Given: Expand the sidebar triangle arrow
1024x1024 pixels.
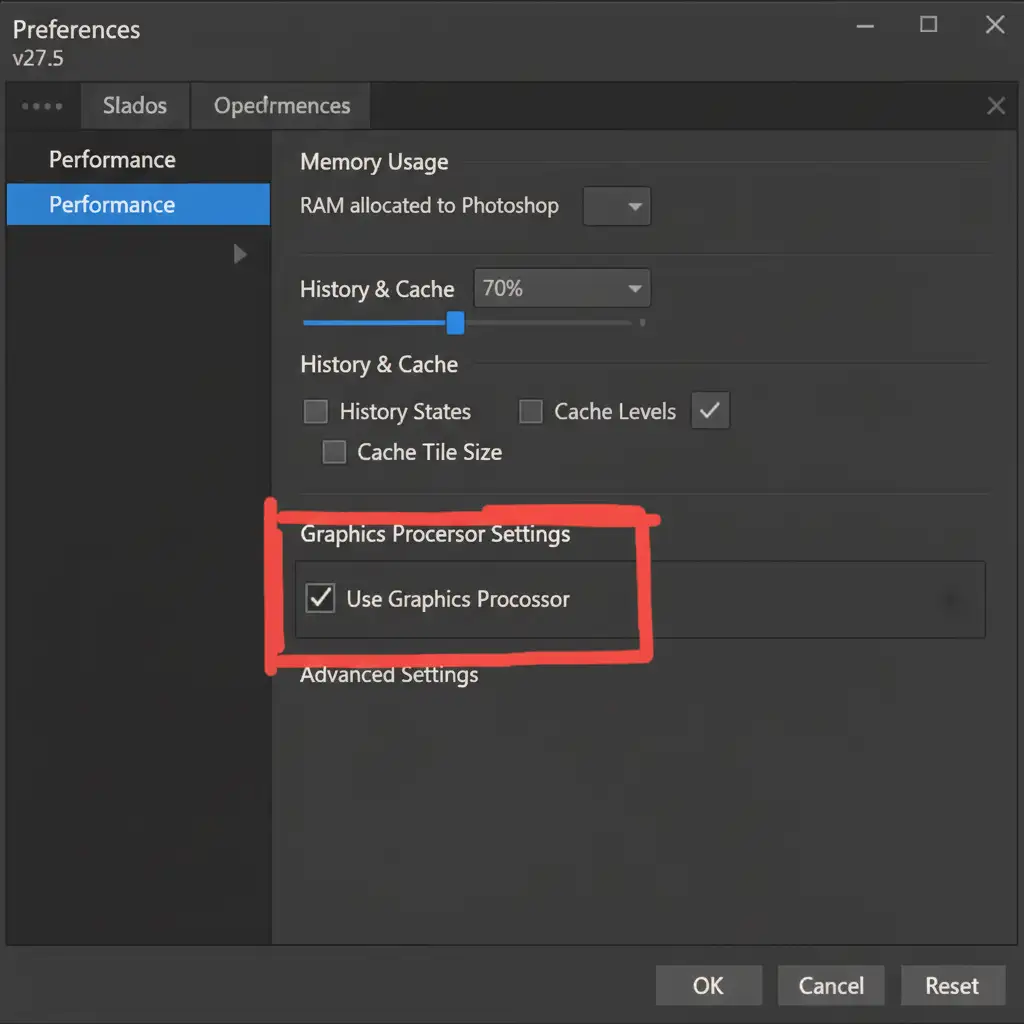Looking at the screenshot, I should (x=240, y=254).
